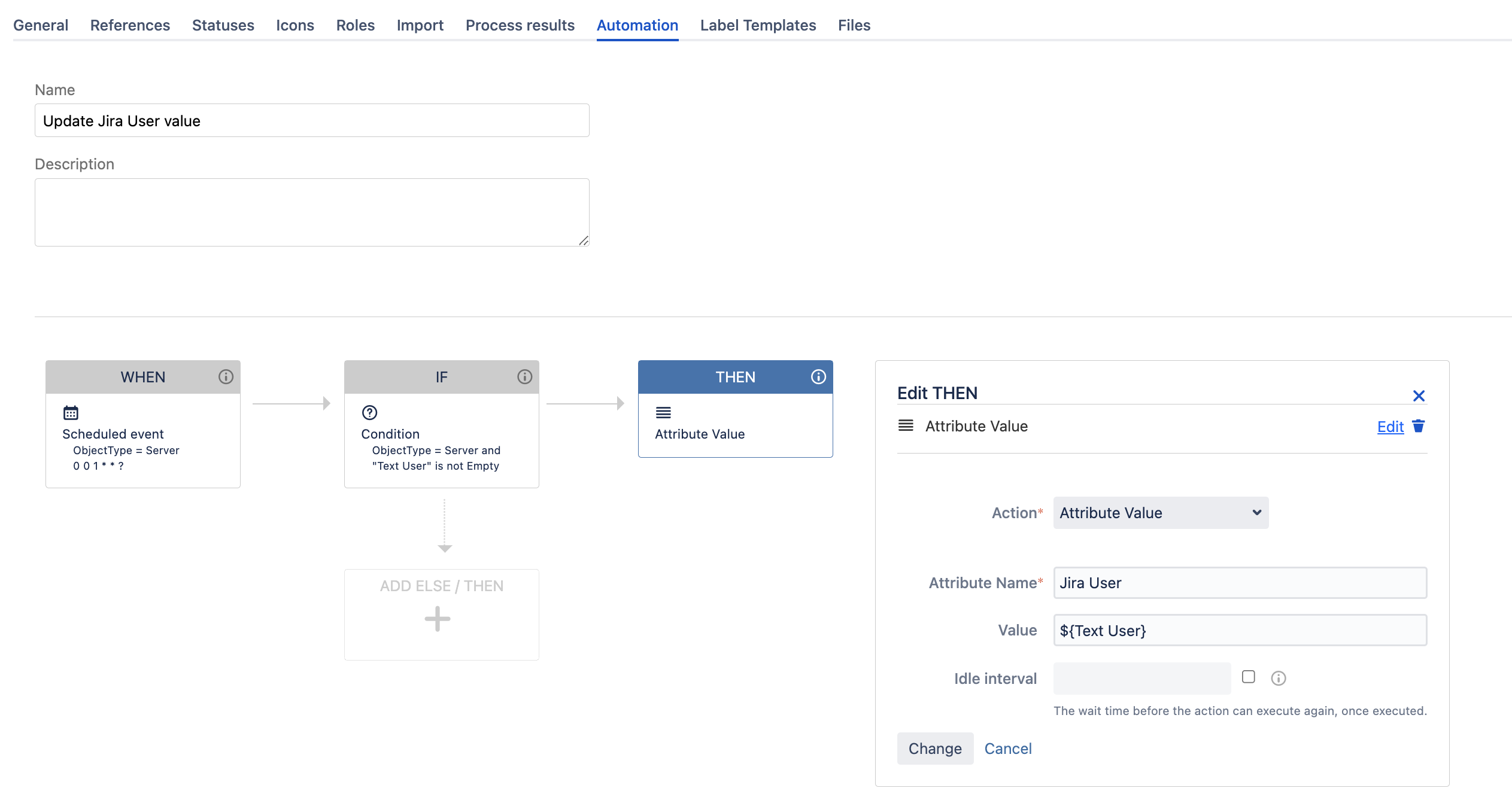
Task: Click the THEN block info icon
Action: 818,377
